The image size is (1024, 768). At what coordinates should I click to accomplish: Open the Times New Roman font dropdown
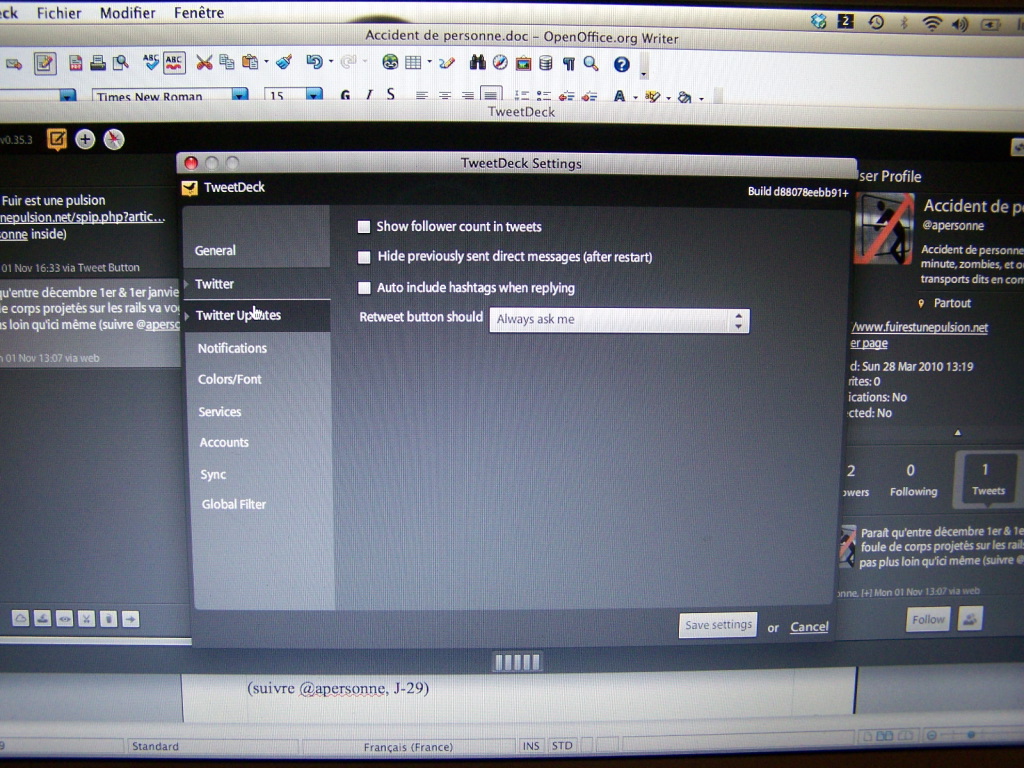pos(240,95)
